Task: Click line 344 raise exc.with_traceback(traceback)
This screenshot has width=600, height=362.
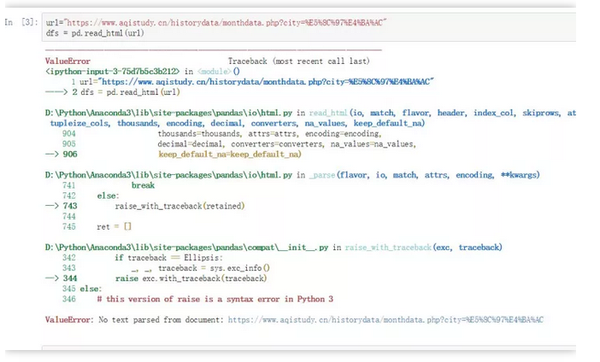Action: (x=191, y=278)
